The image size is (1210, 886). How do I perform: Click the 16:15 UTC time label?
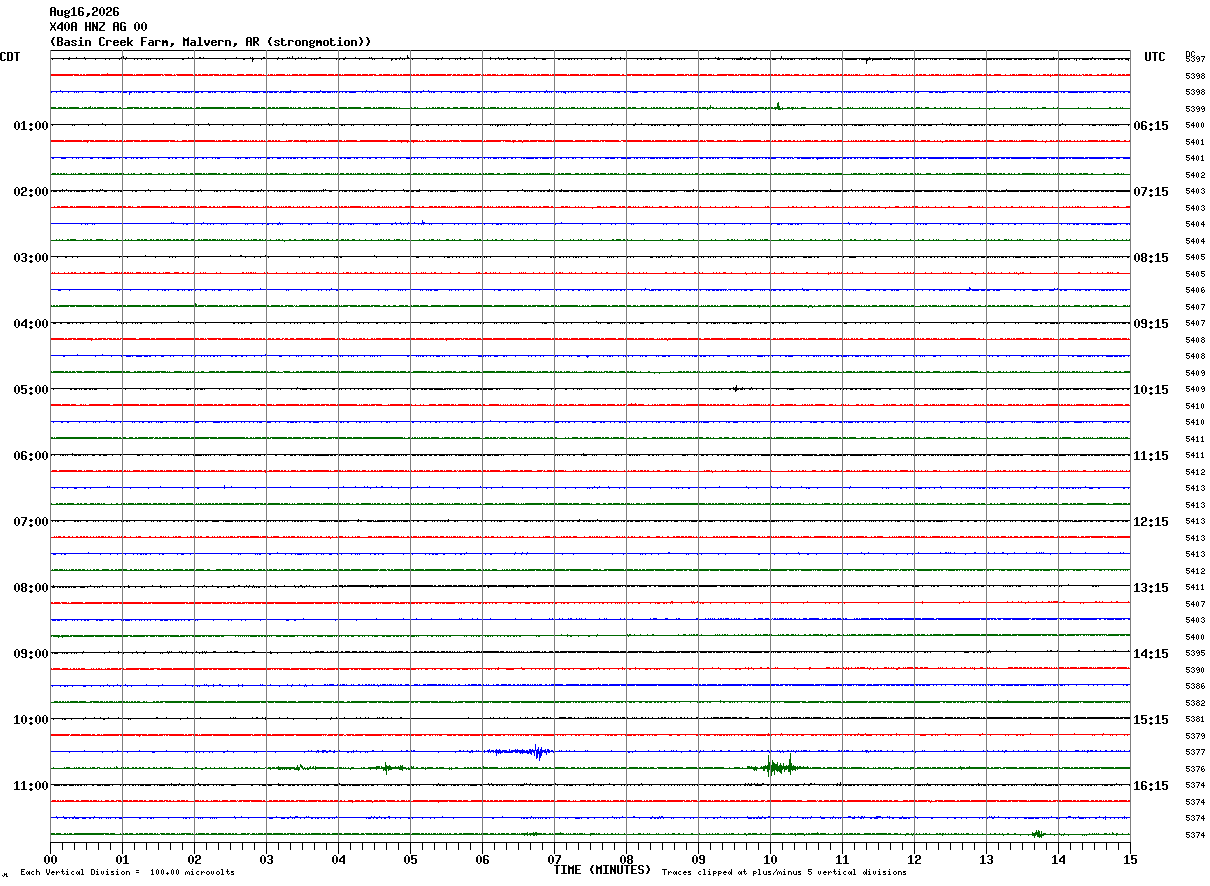tap(1150, 786)
